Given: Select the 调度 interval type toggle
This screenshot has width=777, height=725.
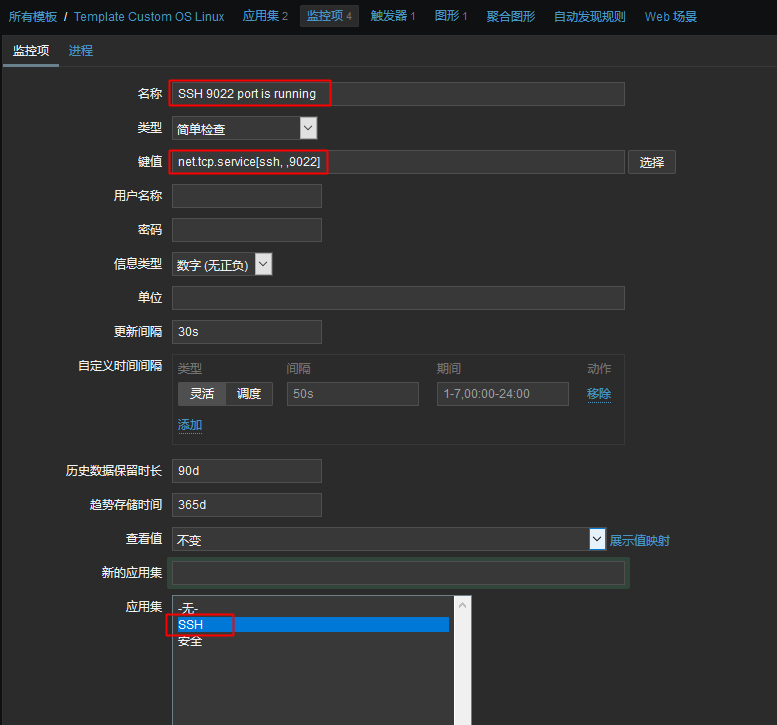Looking at the screenshot, I should (249, 394).
